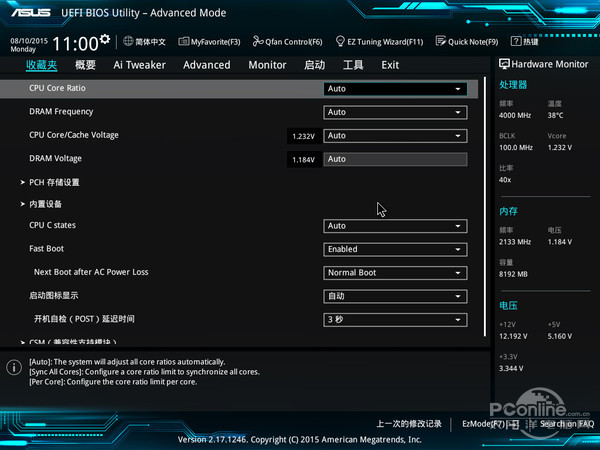Click Search on FAQ
600x450 pixels.
tap(567, 424)
